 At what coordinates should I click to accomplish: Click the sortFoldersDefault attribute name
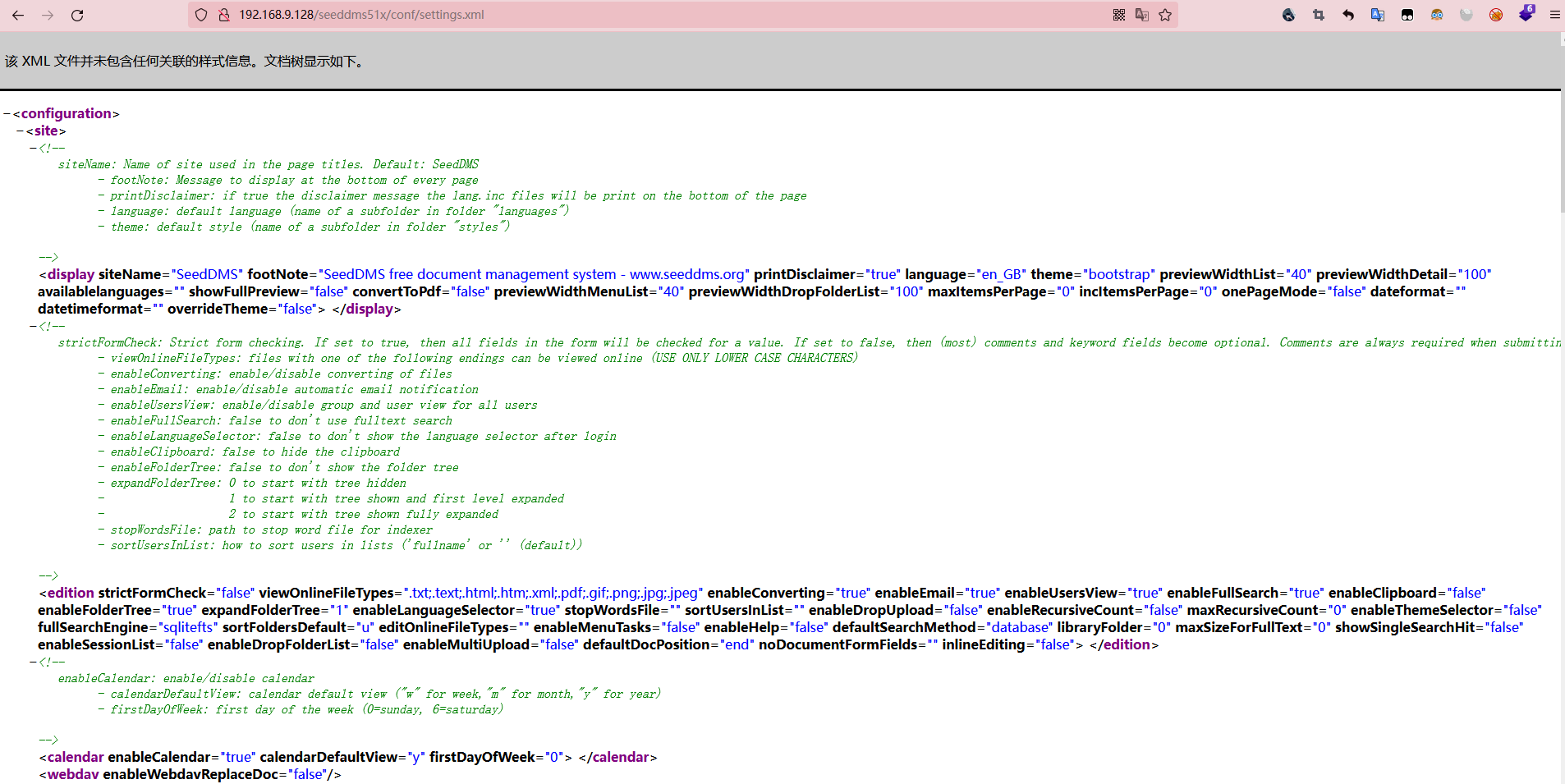(x=285, y=627)
